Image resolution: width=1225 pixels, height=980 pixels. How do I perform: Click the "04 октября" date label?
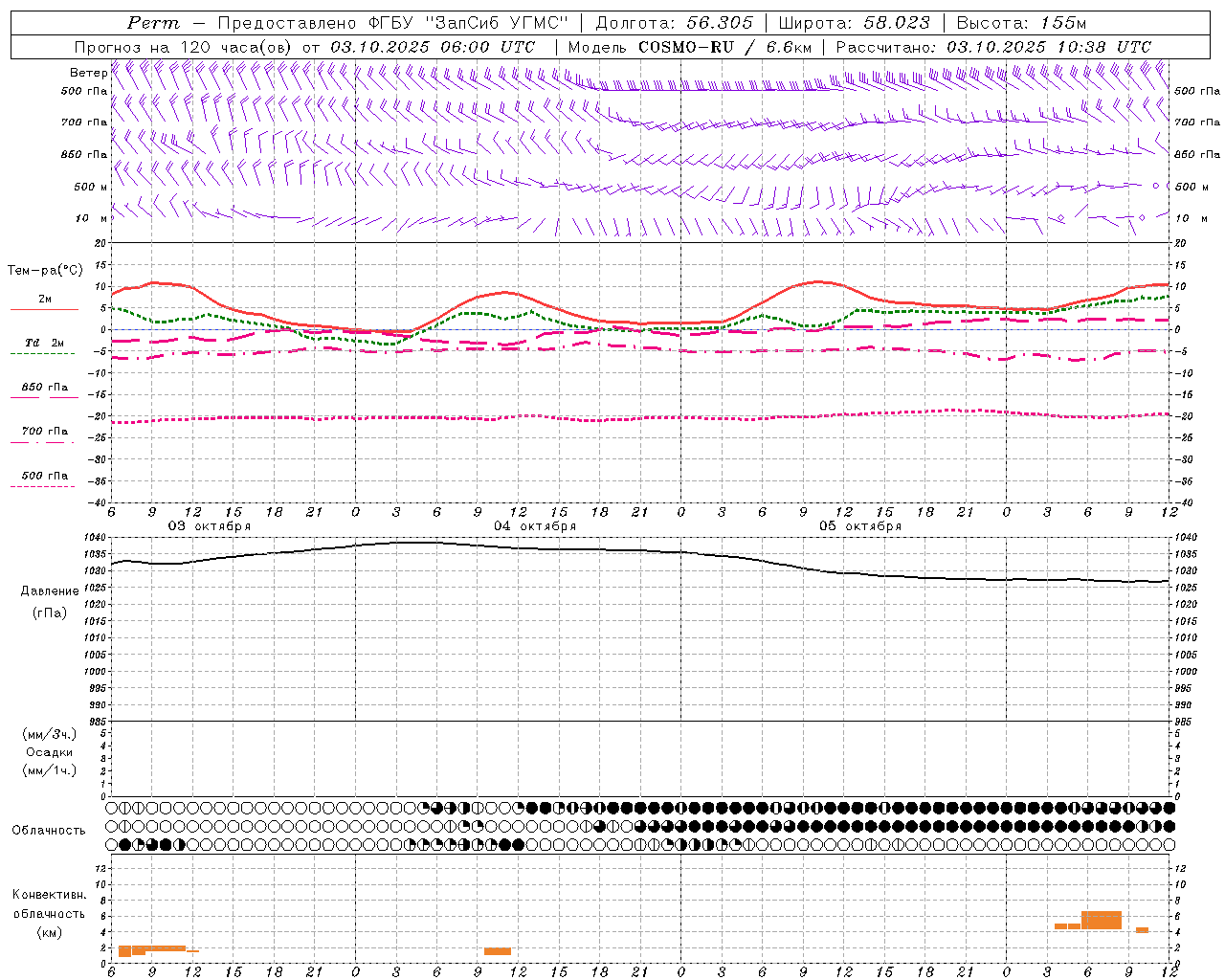[x=535, y=526]
